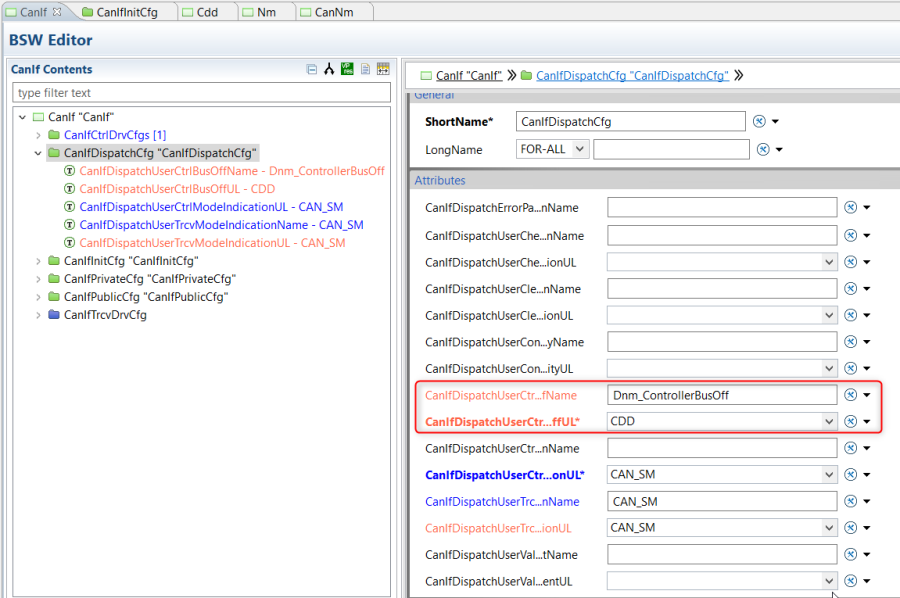The height and width of the screenshot is (598, 900).
Task: Collapse the CanIfDispatchCfg tree node
Action: 38,153
